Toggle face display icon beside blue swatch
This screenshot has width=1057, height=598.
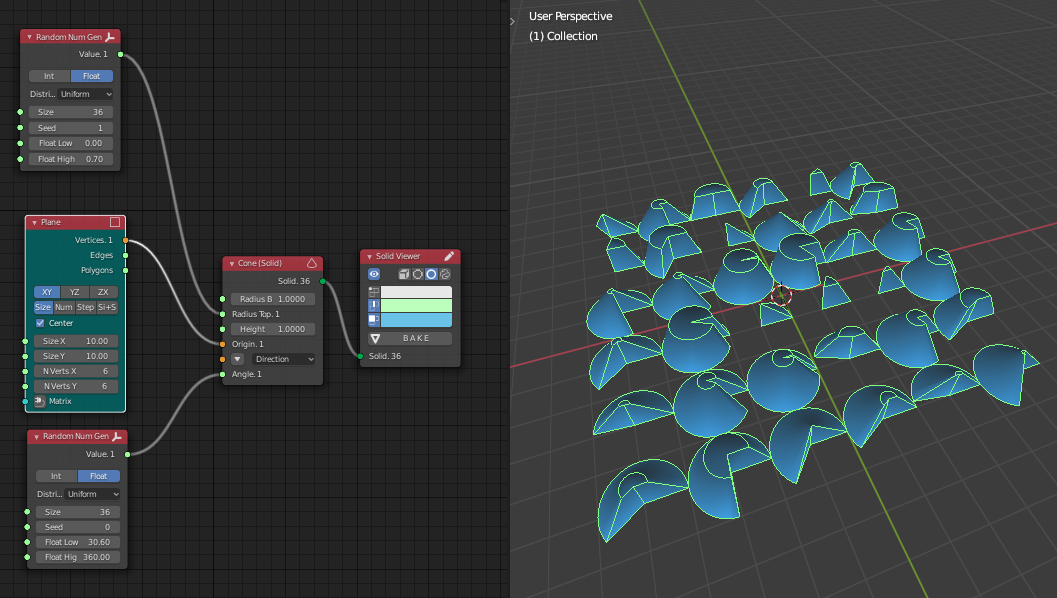pos(373,320)
